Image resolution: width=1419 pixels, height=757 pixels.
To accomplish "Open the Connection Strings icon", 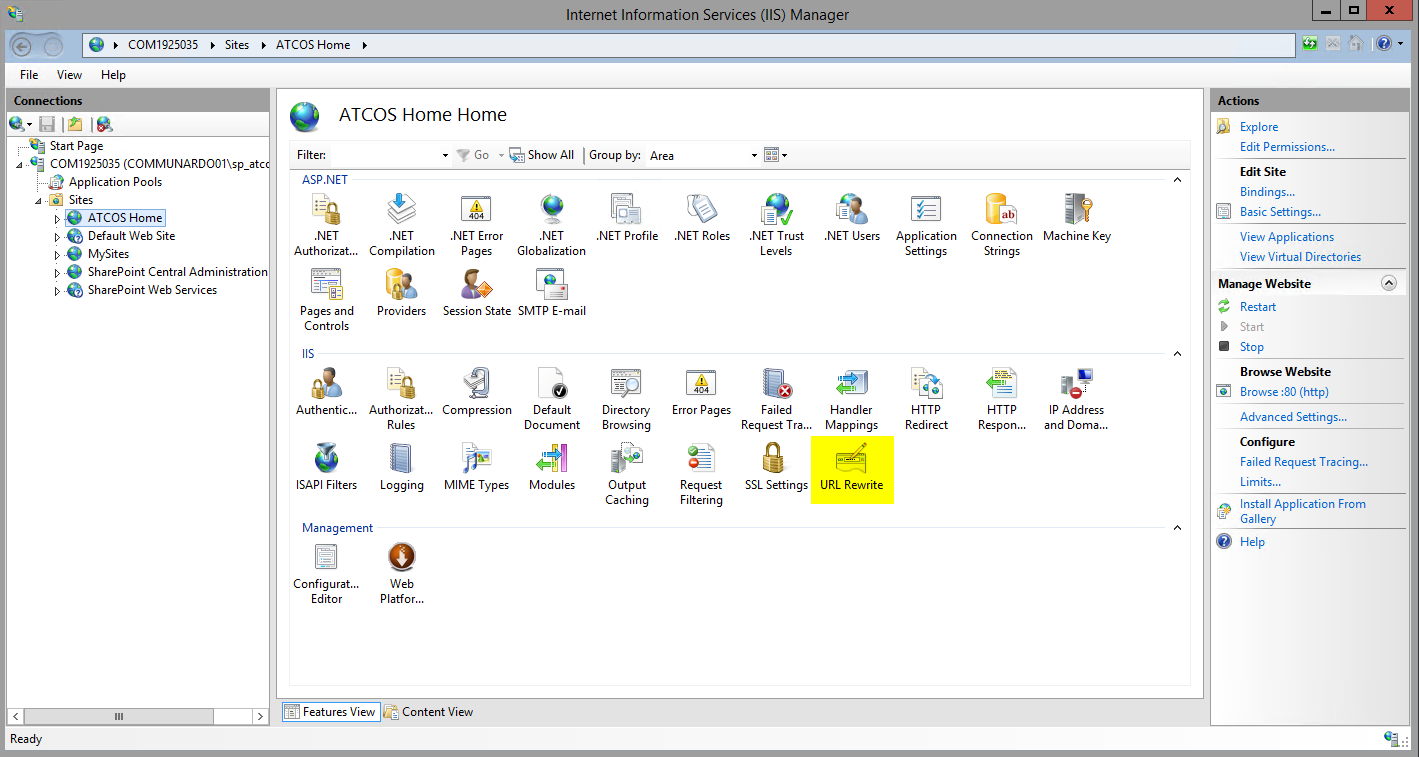I will pyautogui.click(x=1001, y=225).
